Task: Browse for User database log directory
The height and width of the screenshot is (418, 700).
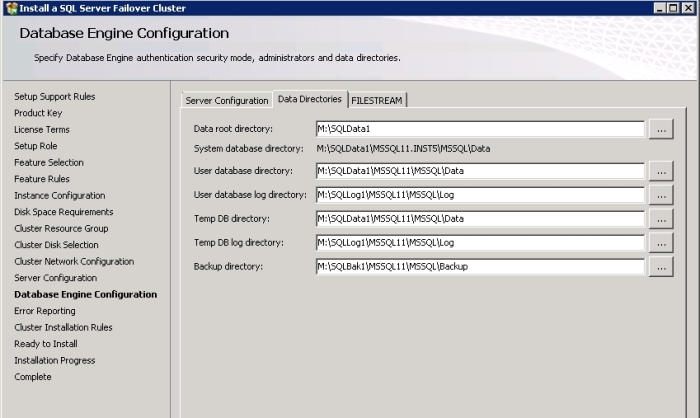Action: coord(661,195)
